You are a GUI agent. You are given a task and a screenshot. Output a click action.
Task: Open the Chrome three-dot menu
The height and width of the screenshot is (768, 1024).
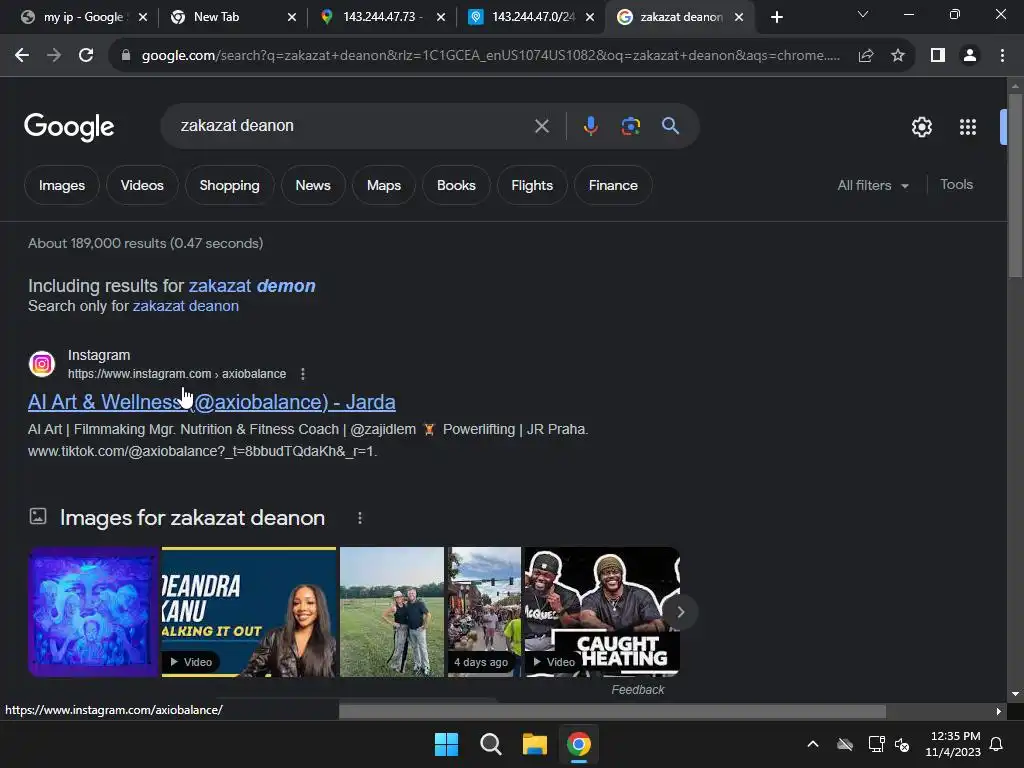pos(1002,56)
